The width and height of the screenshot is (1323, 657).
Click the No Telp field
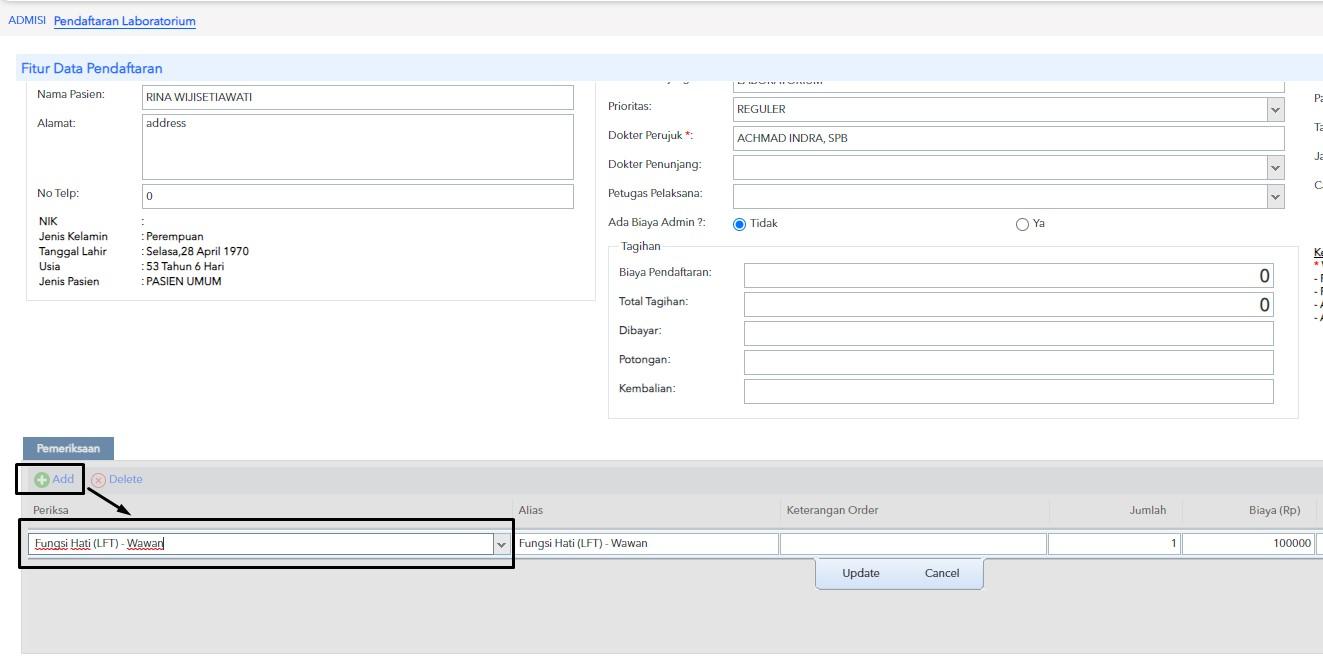pos(358,196)
